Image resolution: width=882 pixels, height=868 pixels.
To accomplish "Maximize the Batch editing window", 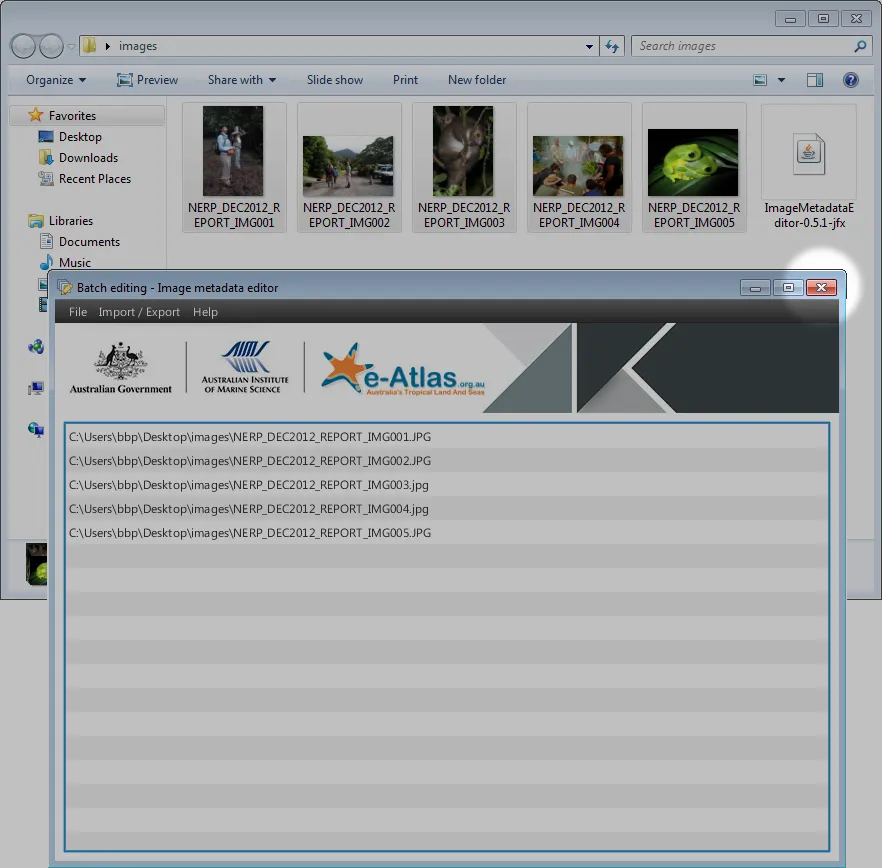I will pyautogui.click(x=788, y=287).
